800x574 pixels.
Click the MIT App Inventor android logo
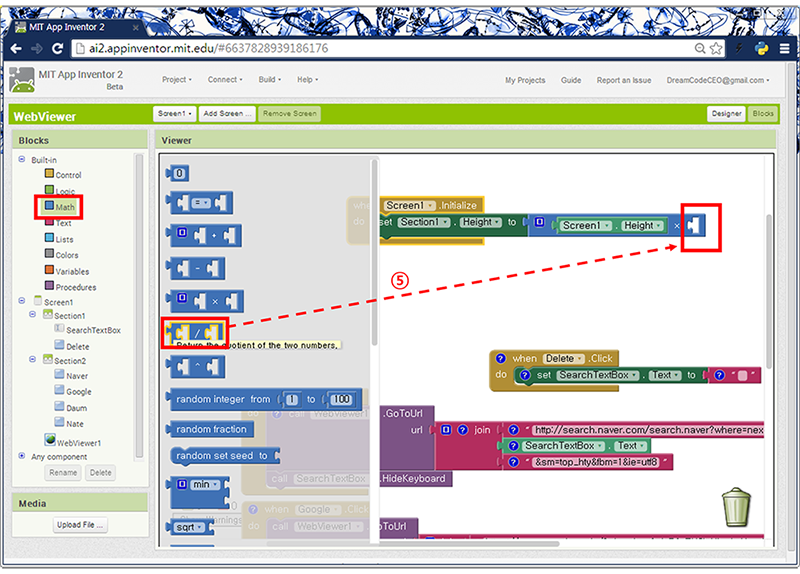pos(22,80)
